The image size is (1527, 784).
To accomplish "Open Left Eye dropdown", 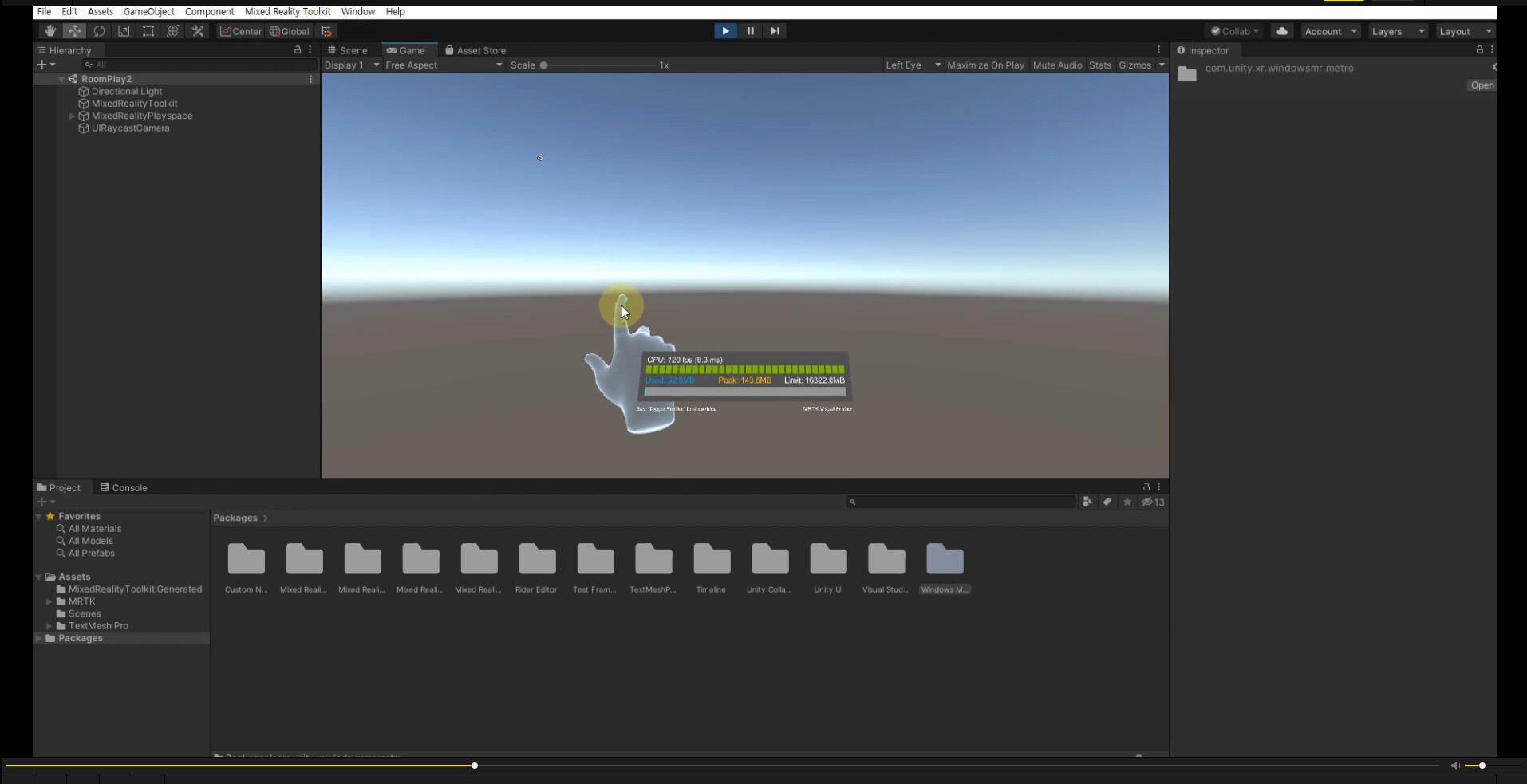I will coord(913,65).
